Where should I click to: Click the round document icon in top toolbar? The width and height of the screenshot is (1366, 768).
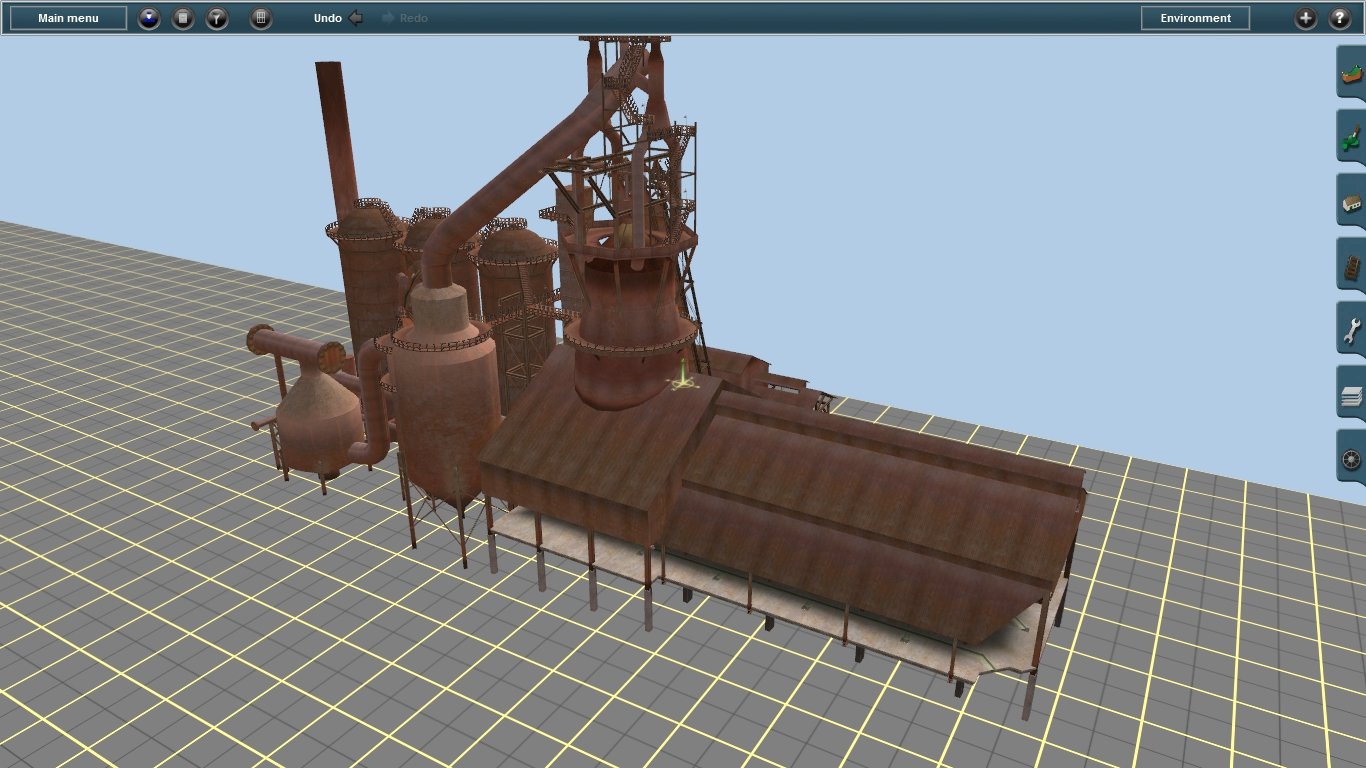(183, 18)
